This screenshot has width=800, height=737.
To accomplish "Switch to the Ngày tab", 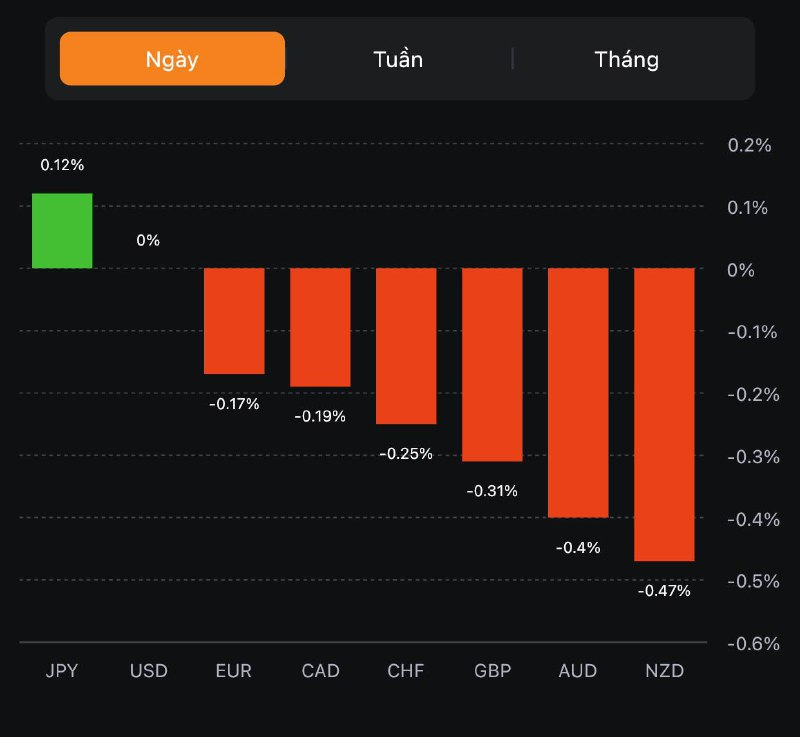I will (172, 59).
